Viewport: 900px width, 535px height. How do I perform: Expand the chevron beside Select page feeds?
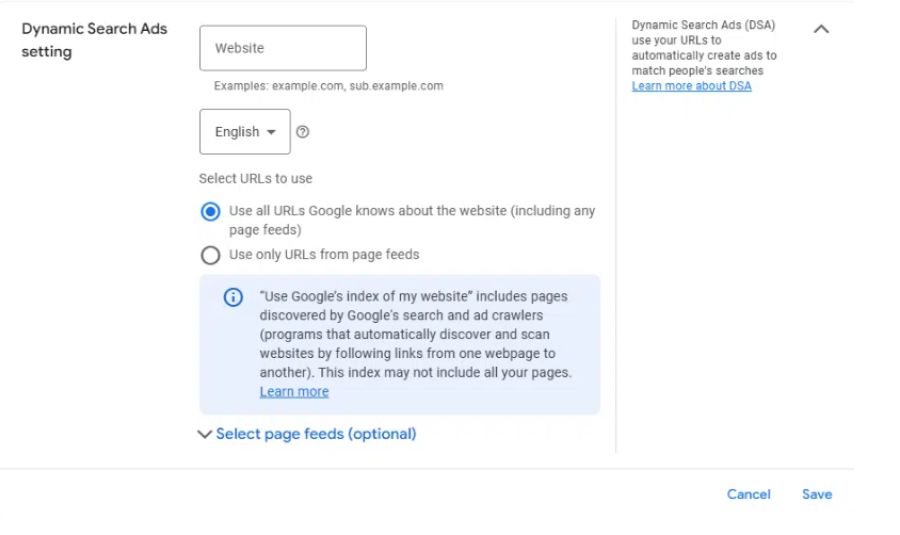click(x=205, y=434)
